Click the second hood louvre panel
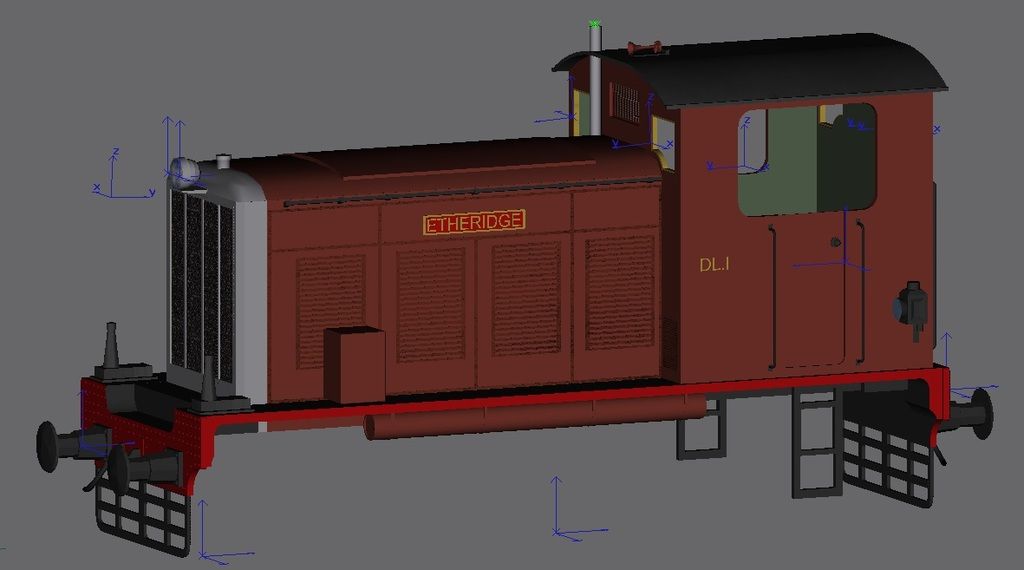Viewport: 1024px width, 570px height. [x=430, y=304]
